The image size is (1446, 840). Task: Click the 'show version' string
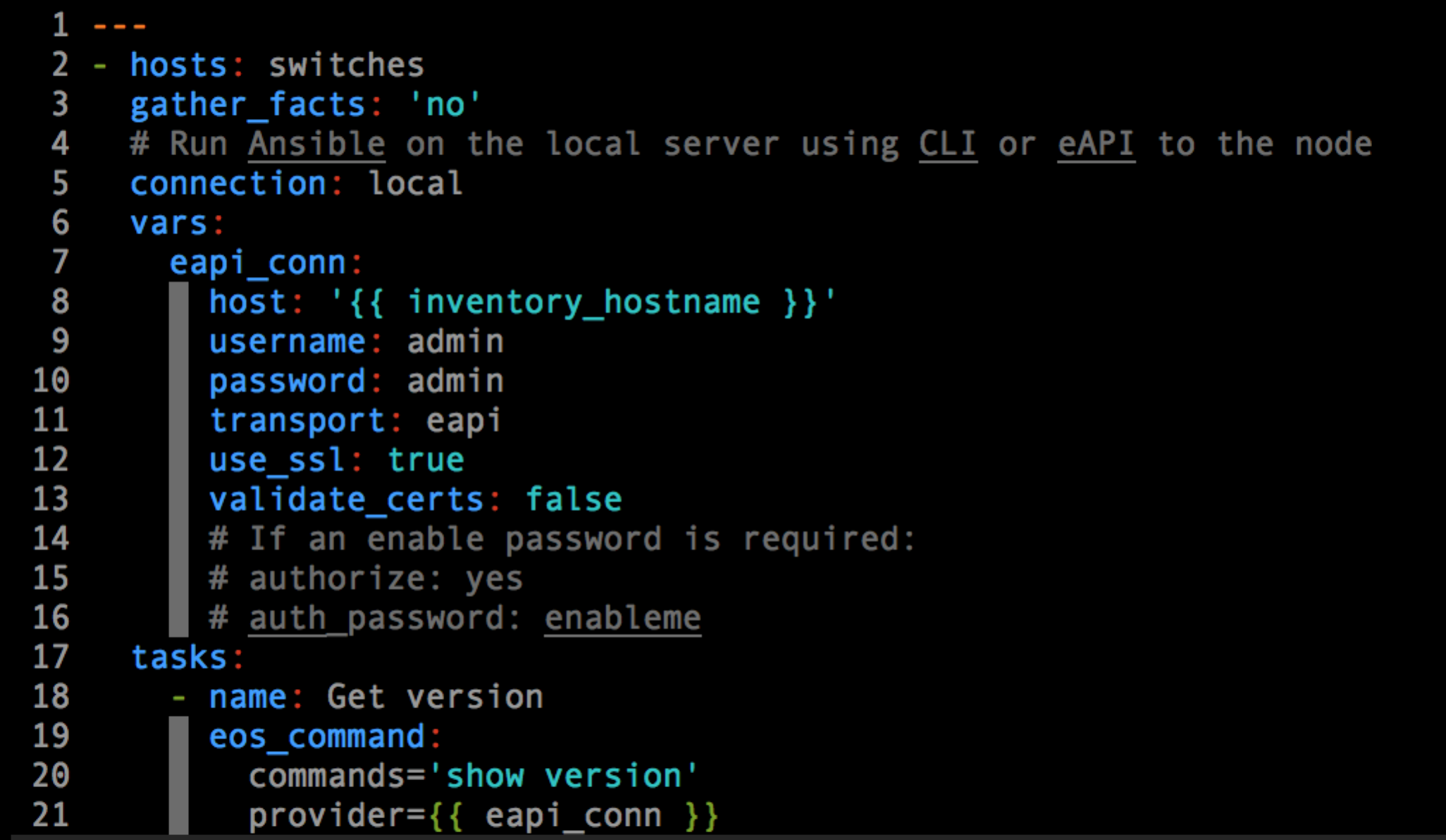(x=564, y=777)
